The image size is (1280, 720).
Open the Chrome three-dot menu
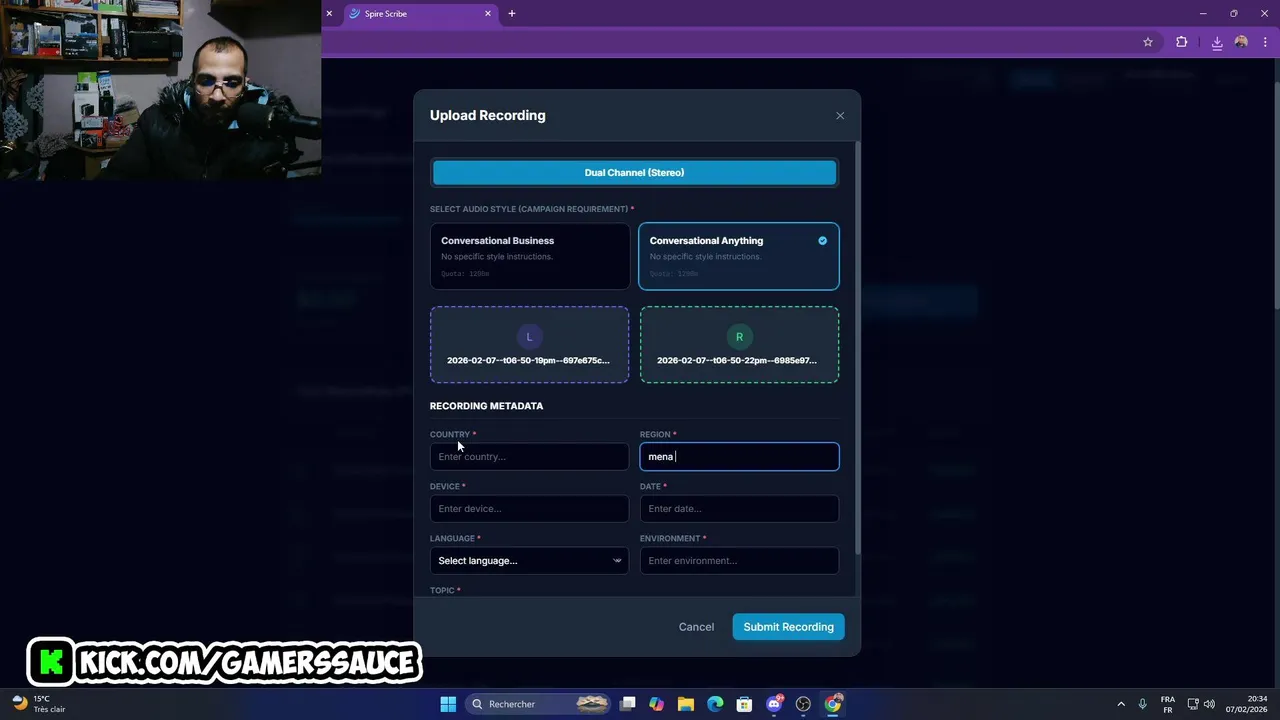tap(1265, 42)
